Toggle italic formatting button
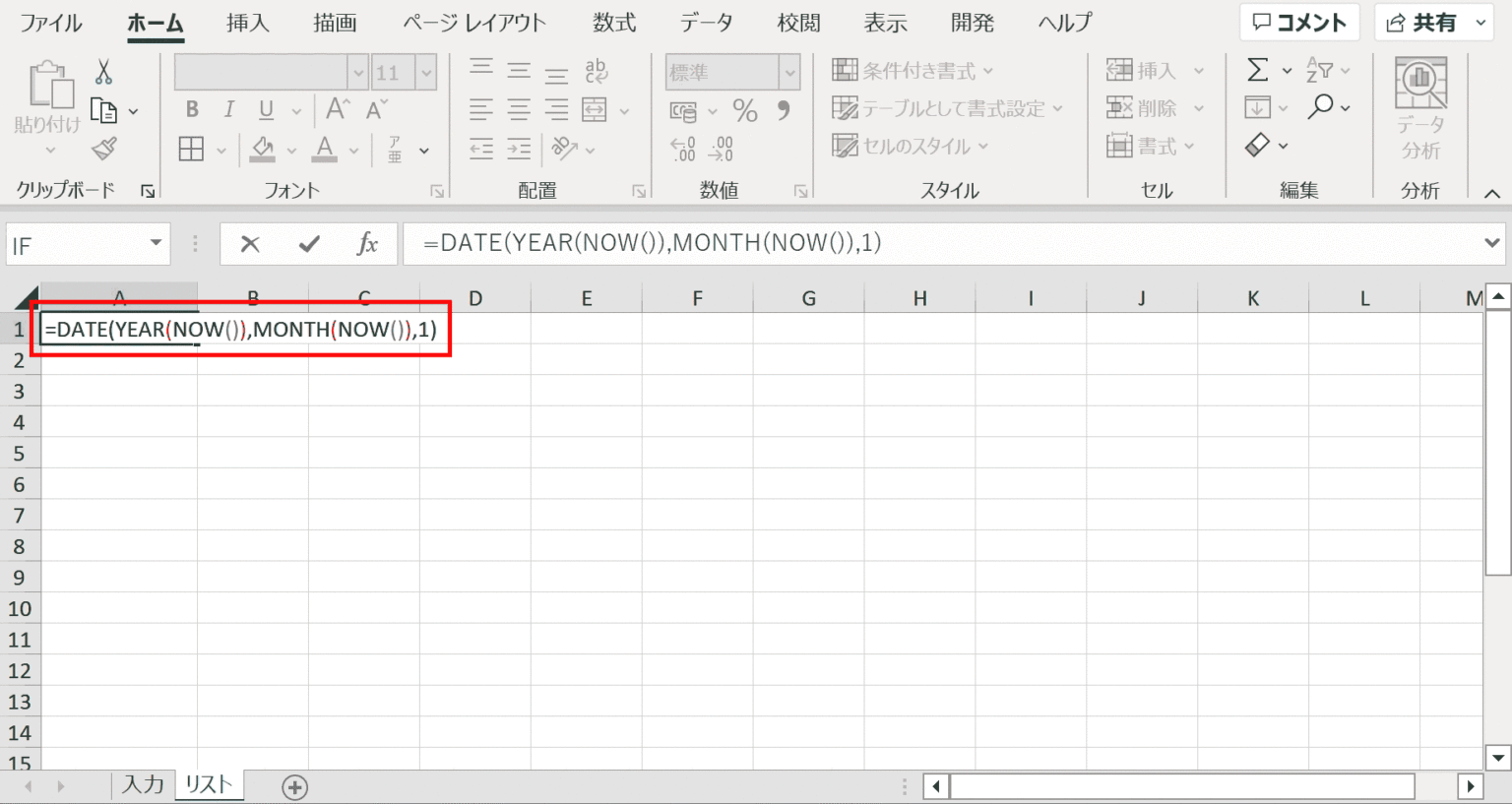Image resolution: width=1512 pixels, height=804 pixels. click(x=228, y=109)
